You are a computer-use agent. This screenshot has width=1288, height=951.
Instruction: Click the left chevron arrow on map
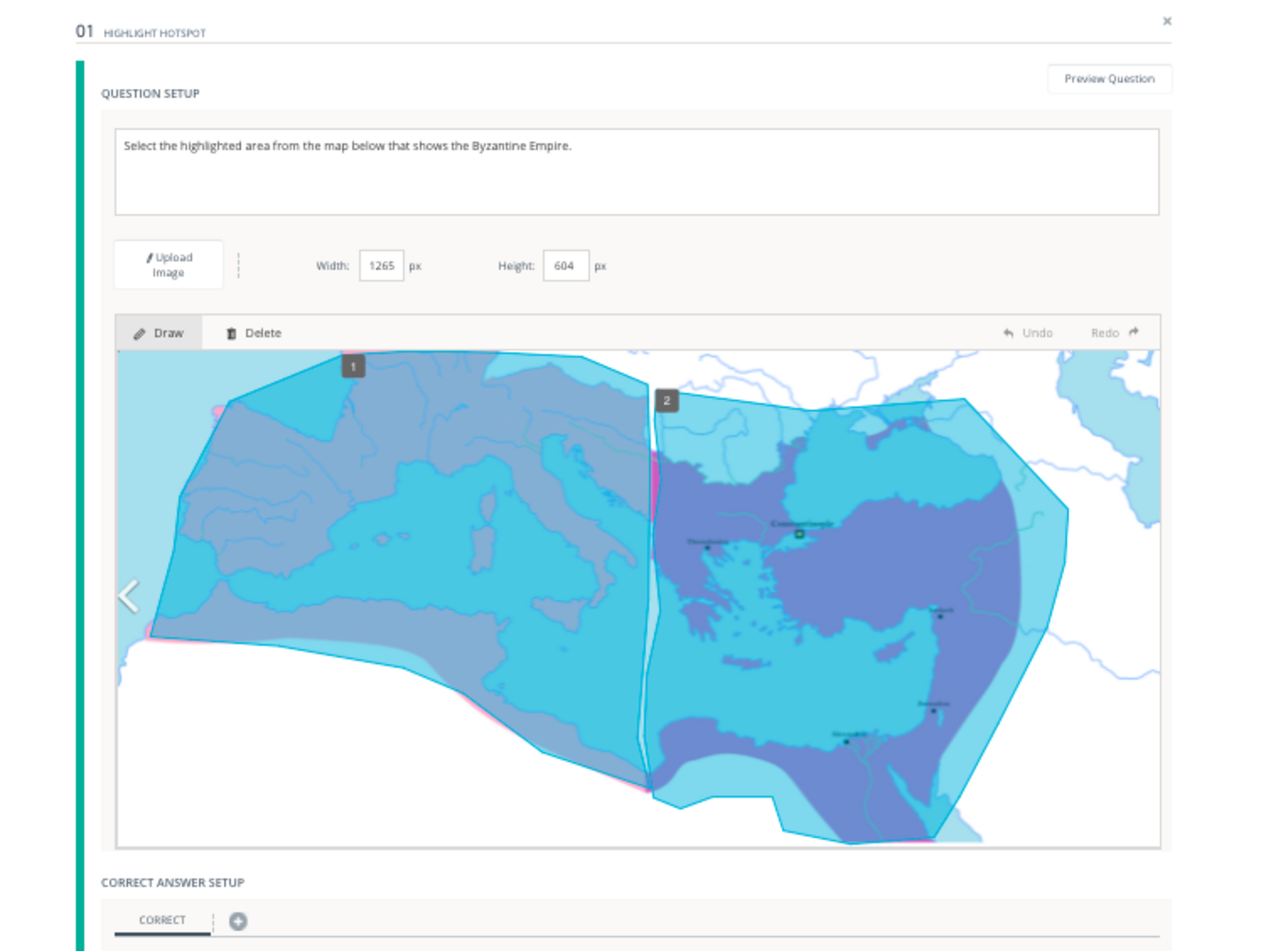click(129, 596)
